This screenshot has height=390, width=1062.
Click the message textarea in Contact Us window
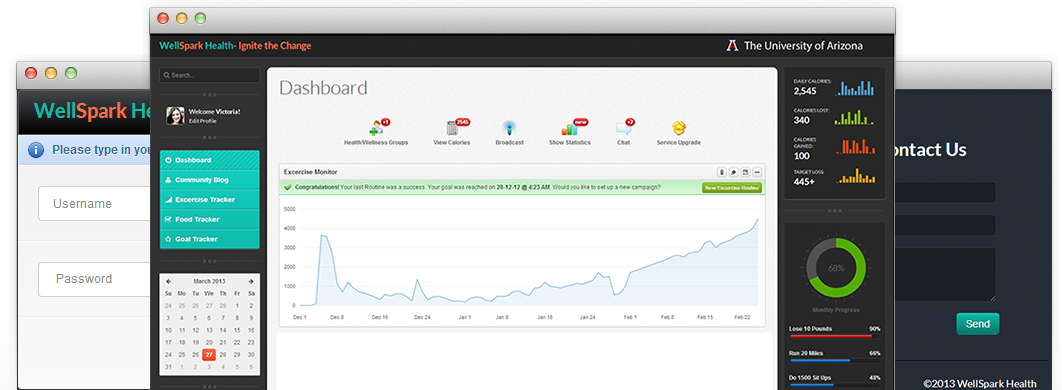945,274
